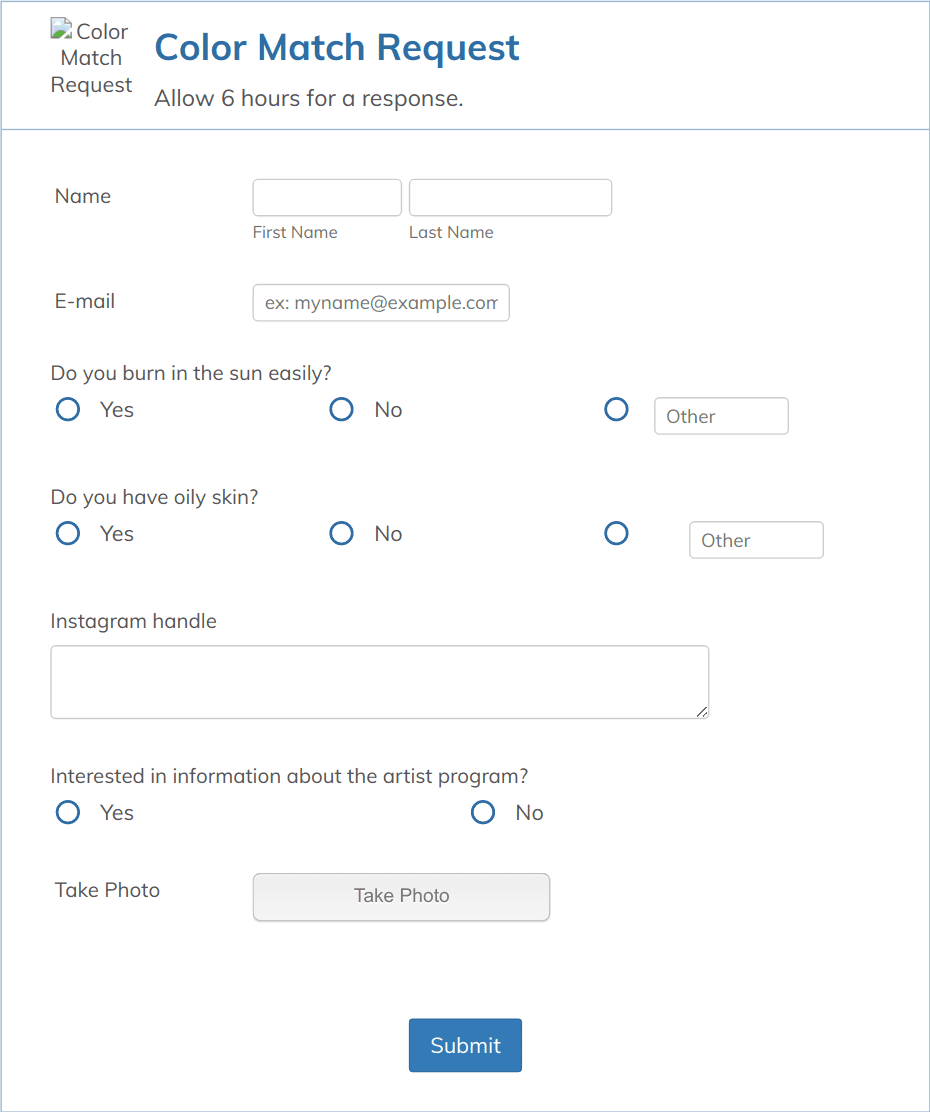Click the Allow 6 hours response text
This screenshot has height=1112, width=930.
click(x=310, y=98)
